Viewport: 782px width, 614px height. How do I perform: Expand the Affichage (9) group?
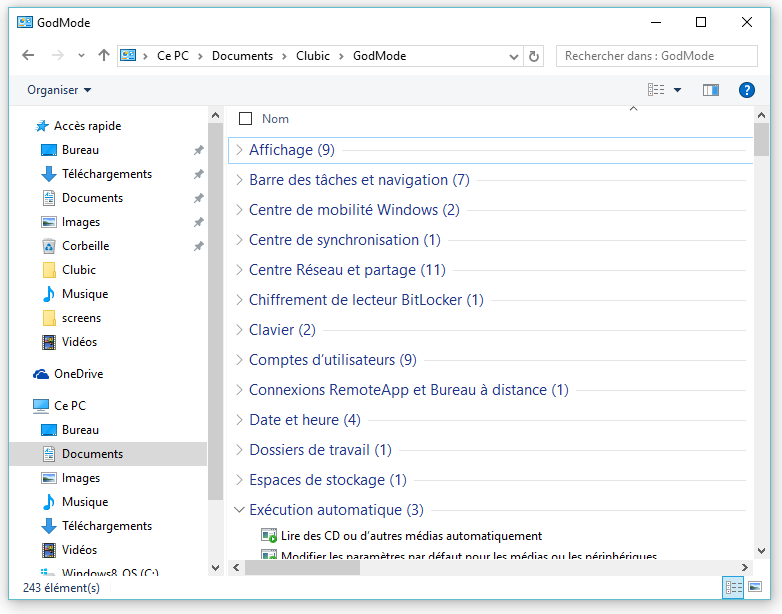tap(239, 150)
